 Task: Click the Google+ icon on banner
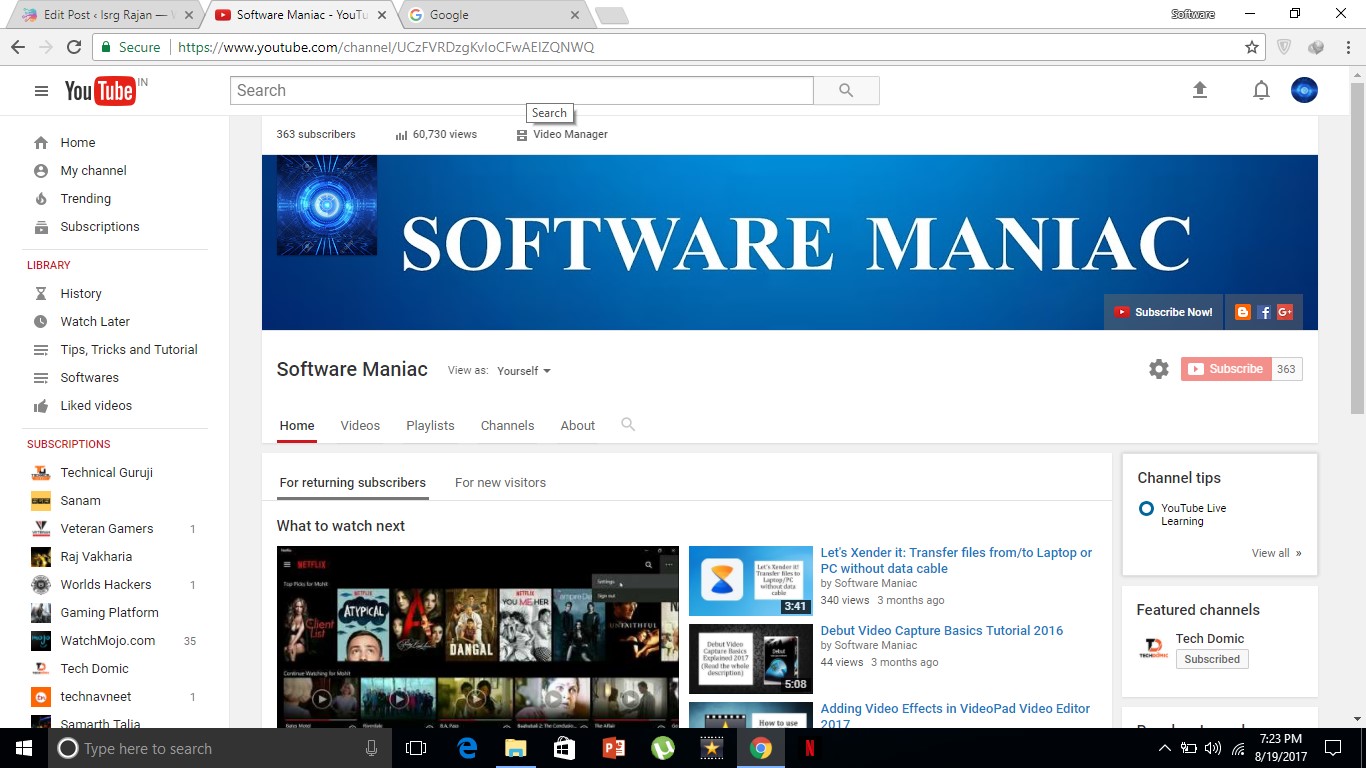tap(1285, 312)
